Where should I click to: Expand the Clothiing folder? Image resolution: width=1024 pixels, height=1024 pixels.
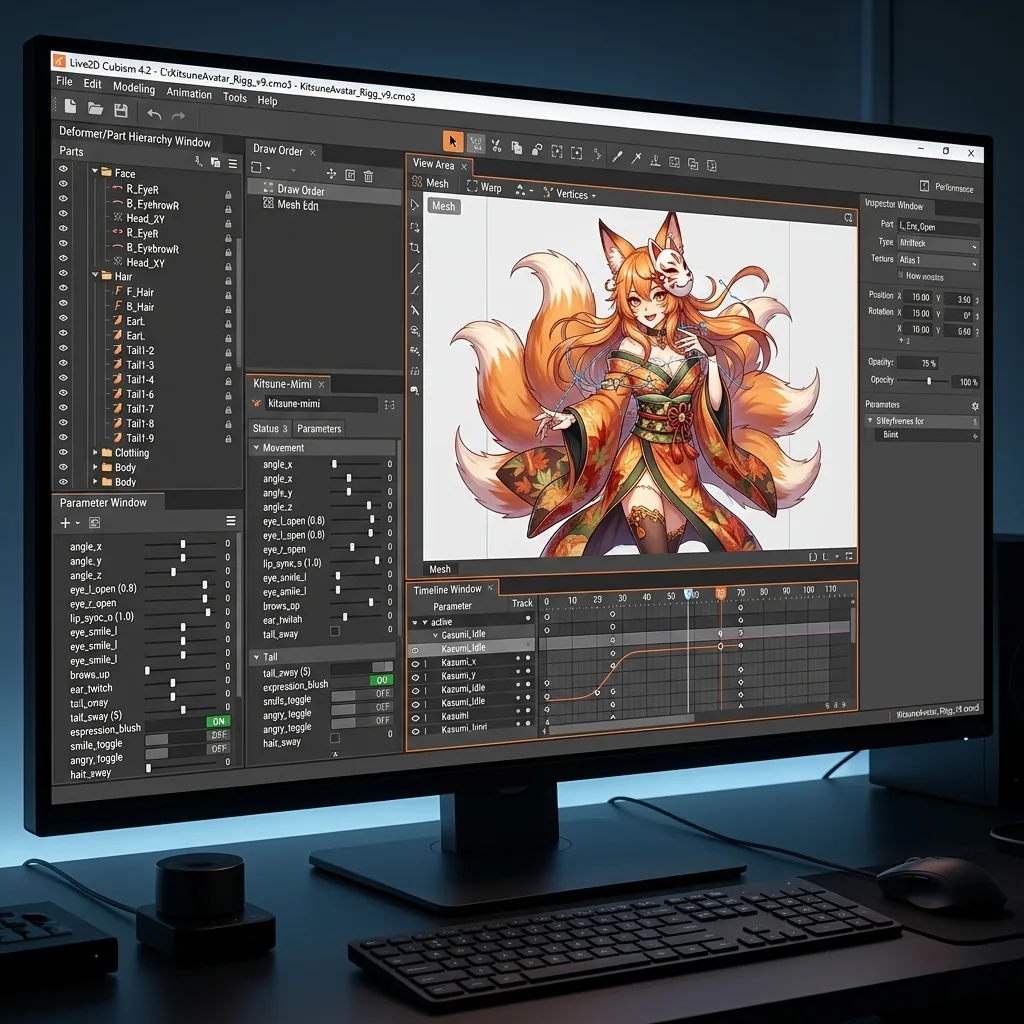[x=95, y=452]
